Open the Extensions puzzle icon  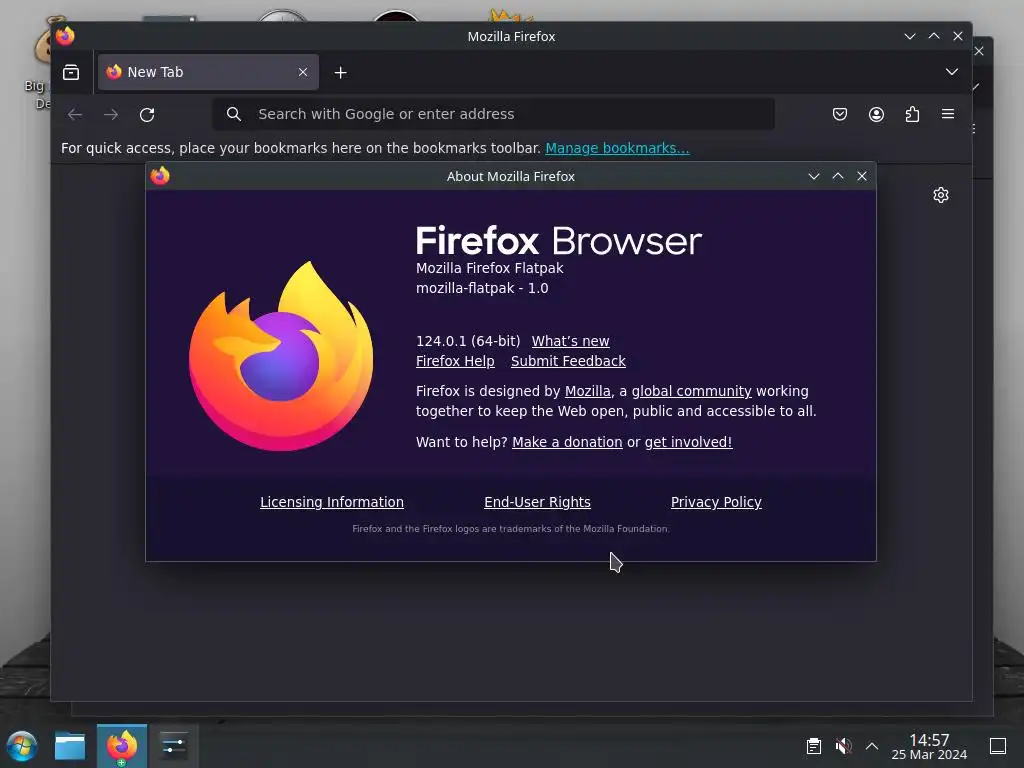[x=912, y=114]
